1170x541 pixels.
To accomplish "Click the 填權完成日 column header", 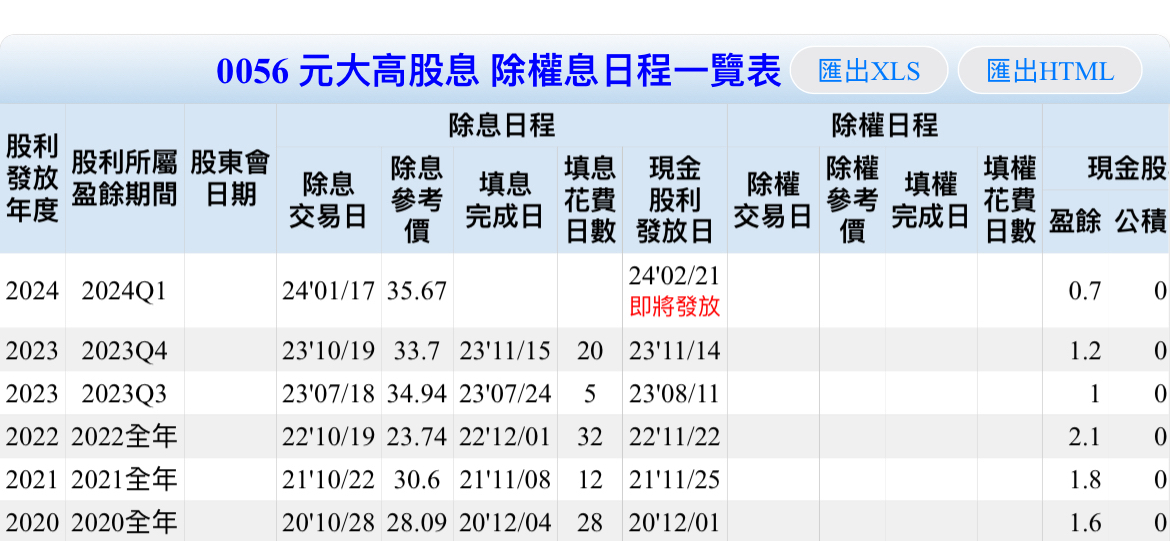I will click(930, 200).
